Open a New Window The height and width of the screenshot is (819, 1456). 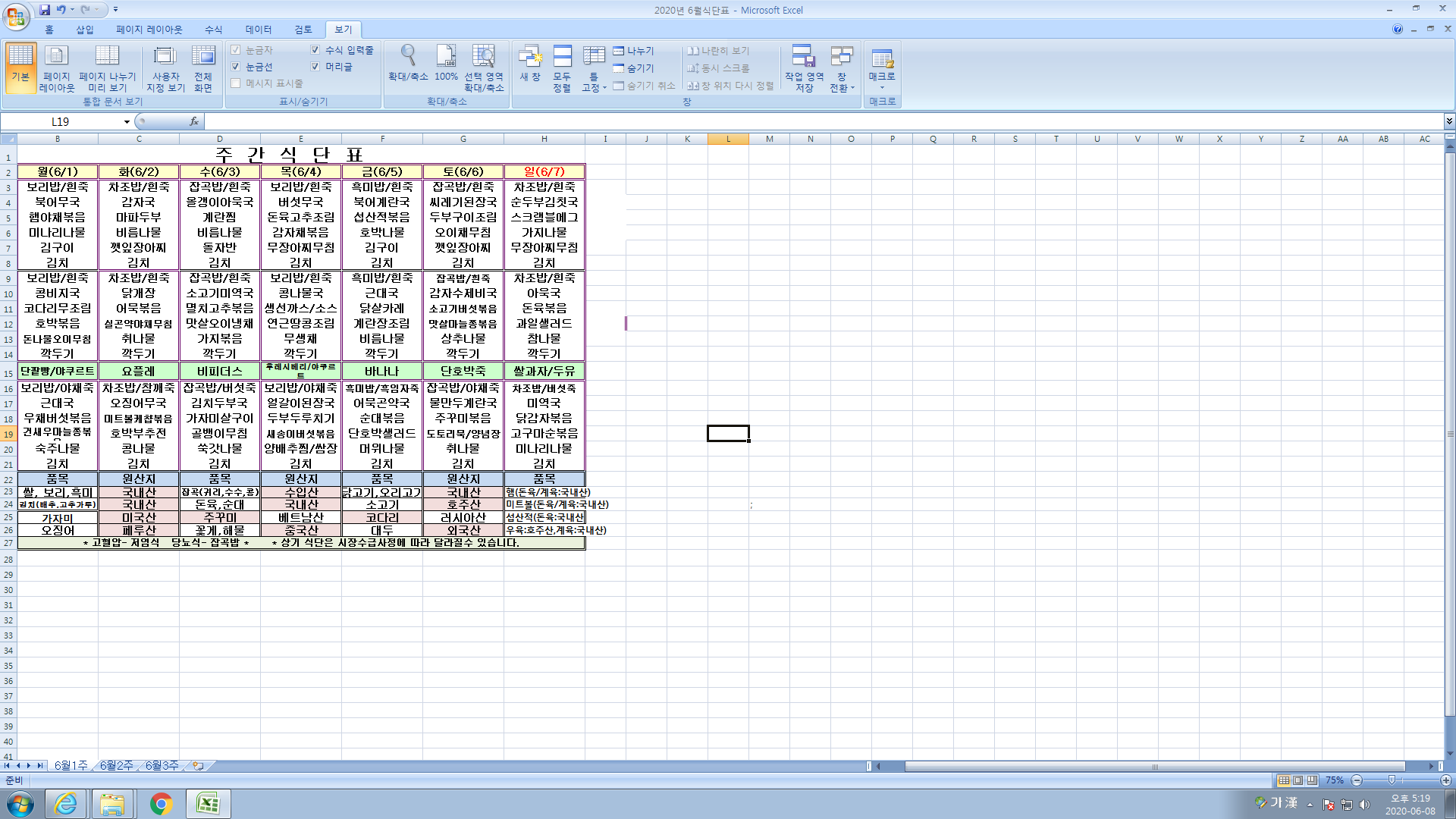coord(530,58)
